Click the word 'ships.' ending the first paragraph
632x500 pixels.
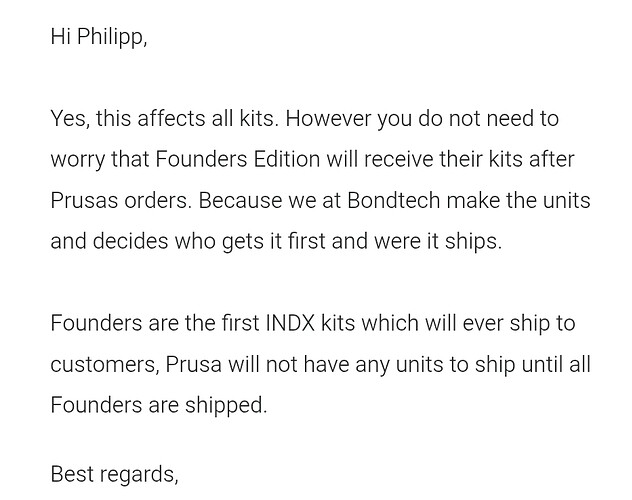473,242
